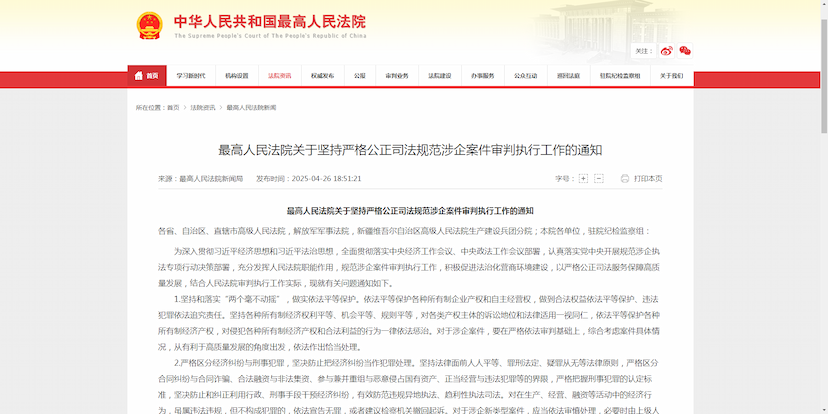Increase font size with plus icon
Image resolution: width=828 pixels, height=414 pixels.
(x=583, y=178)
